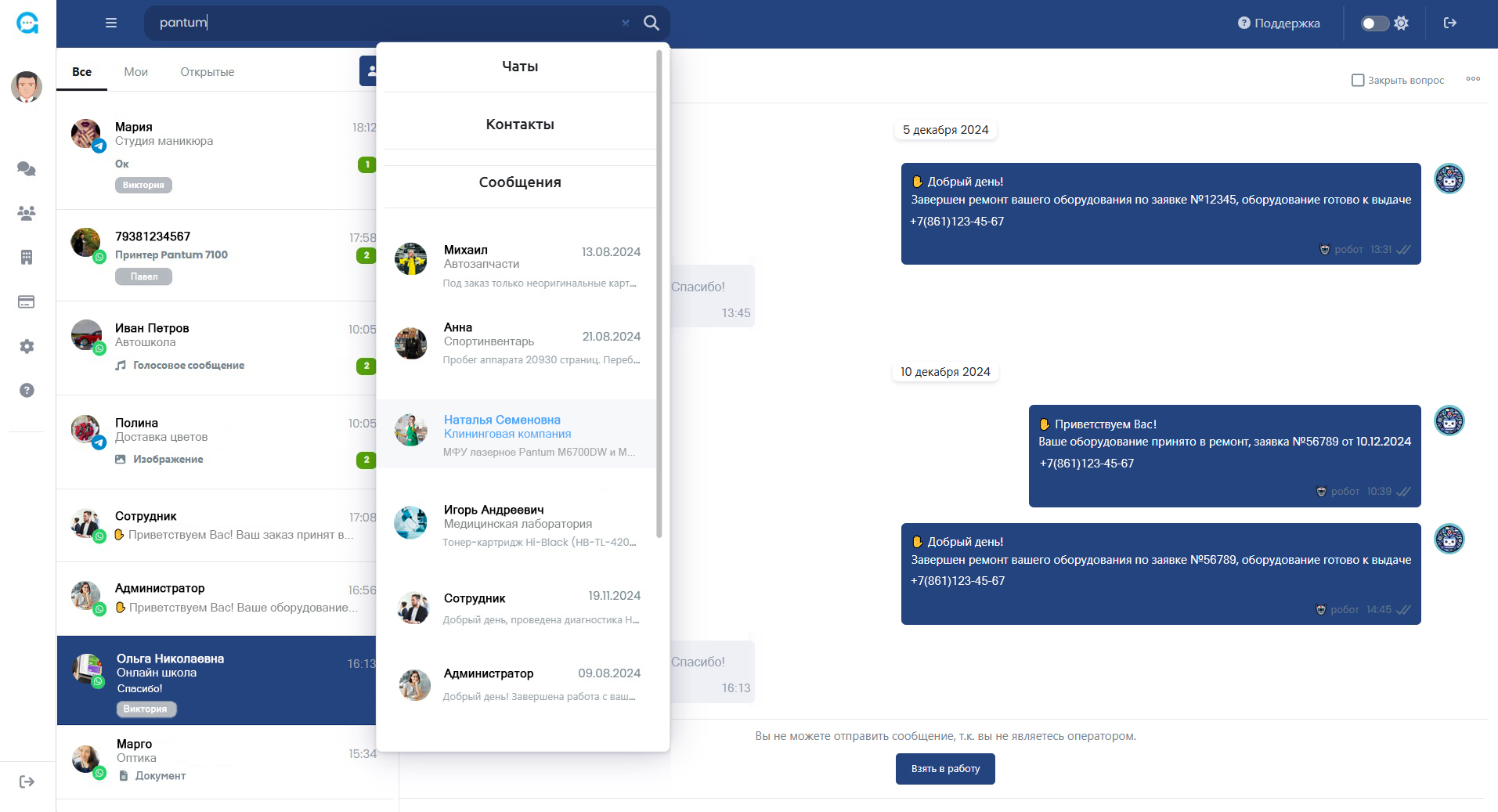Image resolution: width=1498 pixels, height=812 pixels.
Task: Click the logout icon in top bar
Action: (1449, 23)
